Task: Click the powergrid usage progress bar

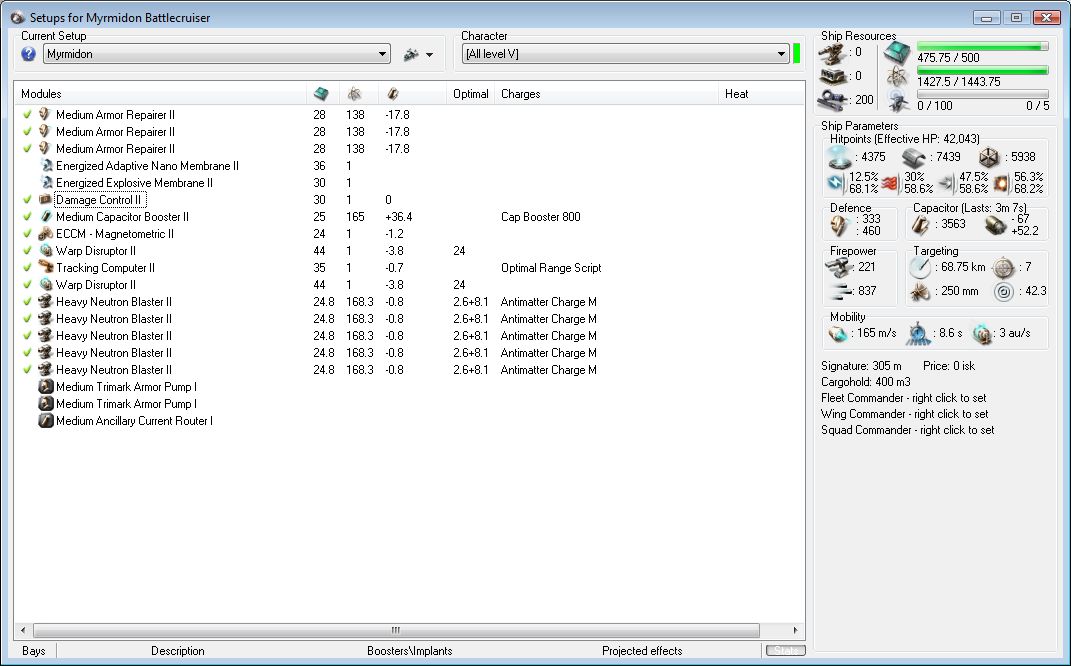Action: 982,70
